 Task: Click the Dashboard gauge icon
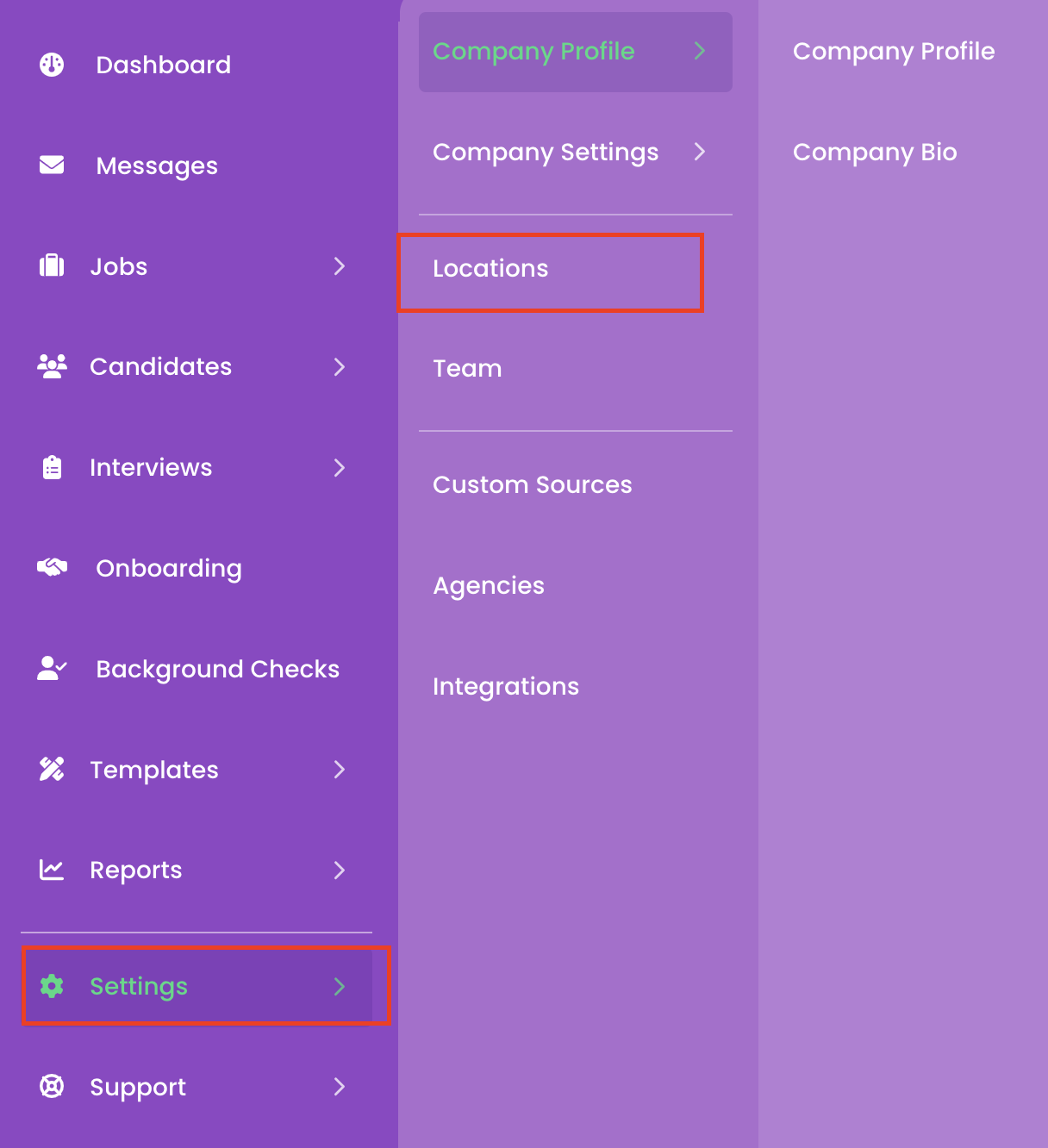(x=52, y=65)
